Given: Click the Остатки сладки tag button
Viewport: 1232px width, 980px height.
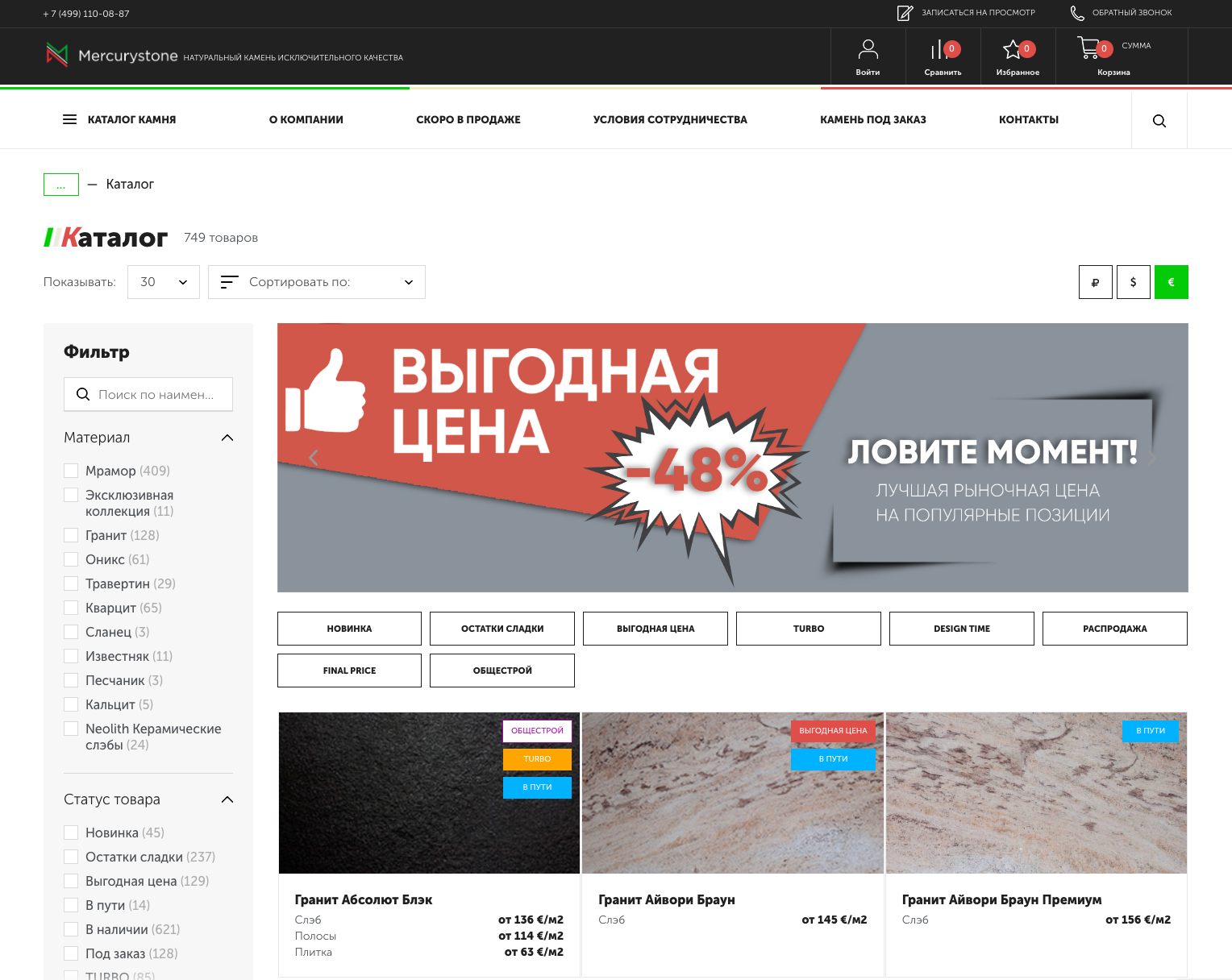Looking at the screenshot, I should (502, 629).
